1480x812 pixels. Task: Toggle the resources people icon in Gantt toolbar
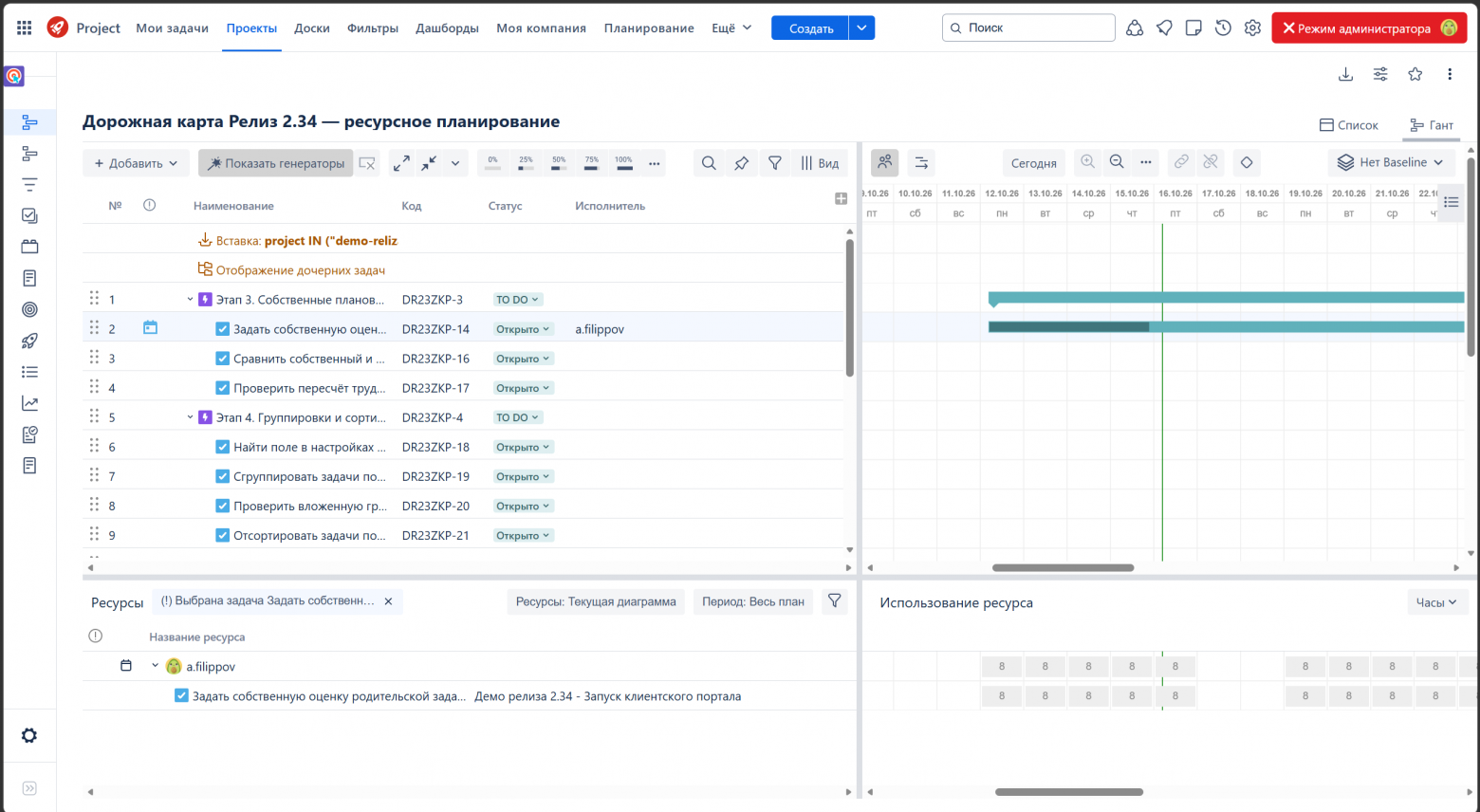pyautogui.click(x=885, y=162)
